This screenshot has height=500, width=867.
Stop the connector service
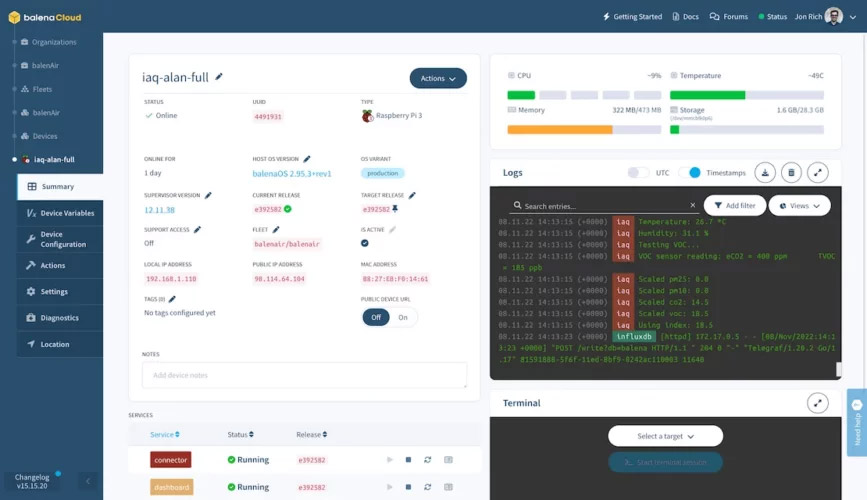[408, 460]
